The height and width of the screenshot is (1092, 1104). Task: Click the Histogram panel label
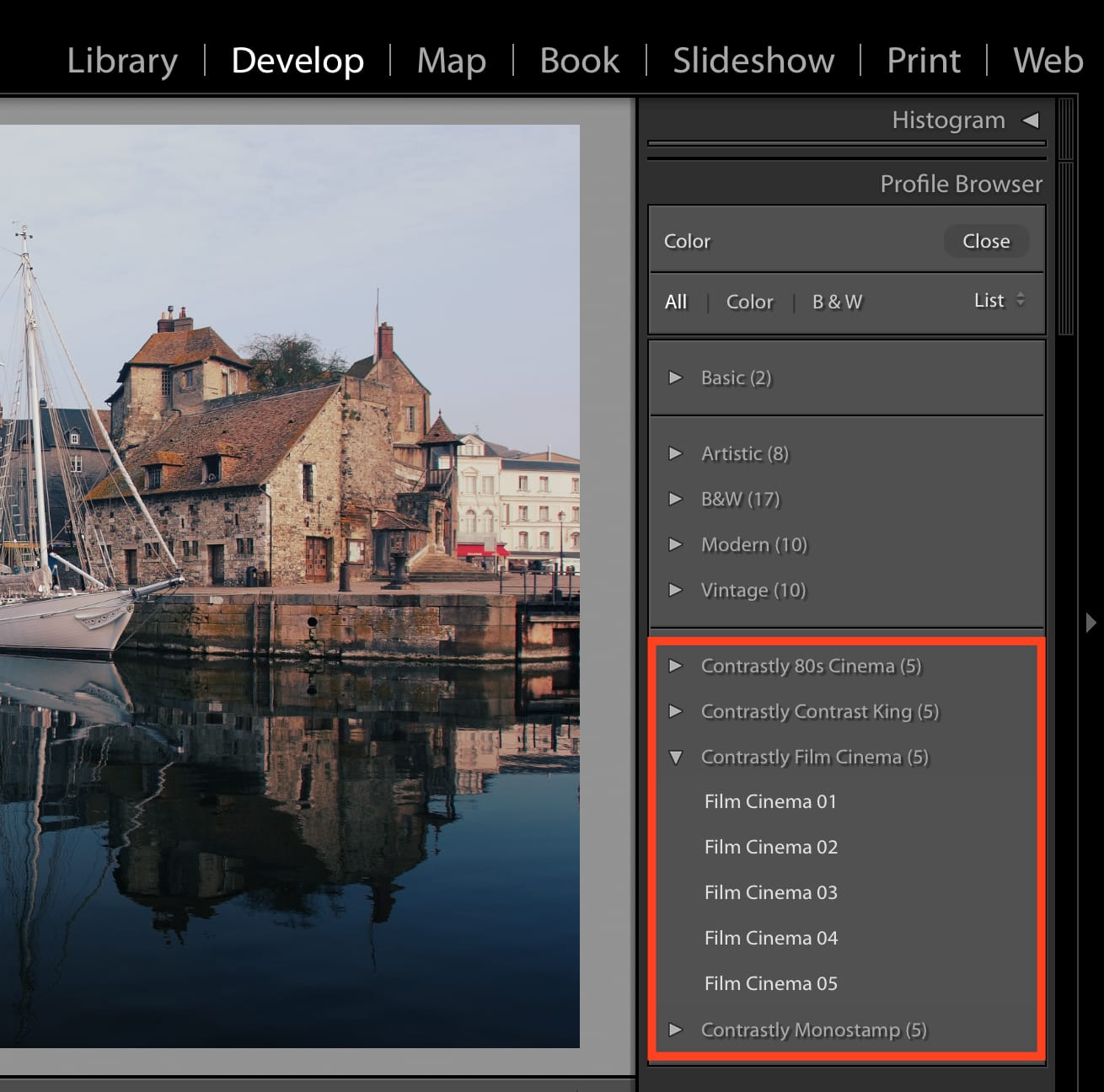948,120
